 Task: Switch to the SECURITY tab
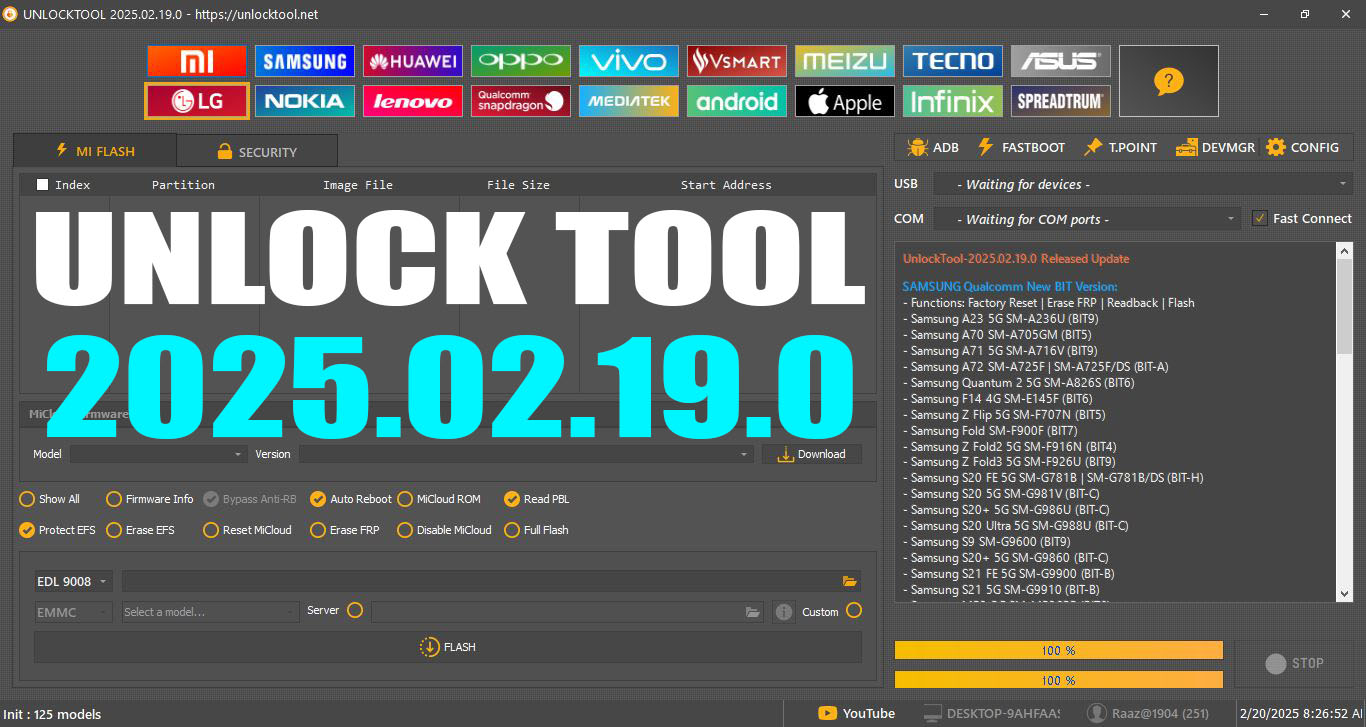pos(257,152)
